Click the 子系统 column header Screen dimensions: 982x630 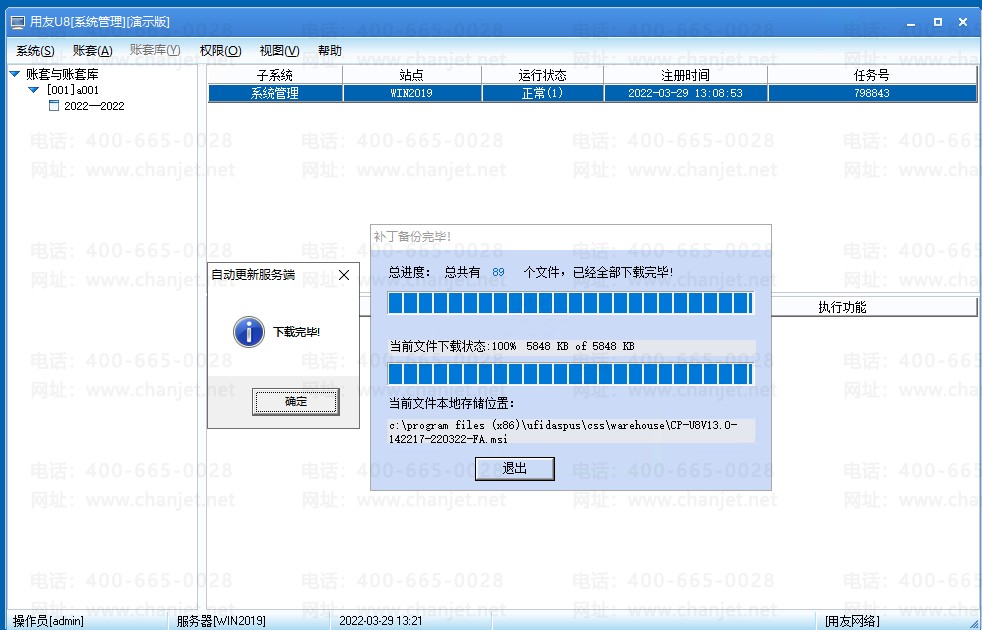coord(275,75)
